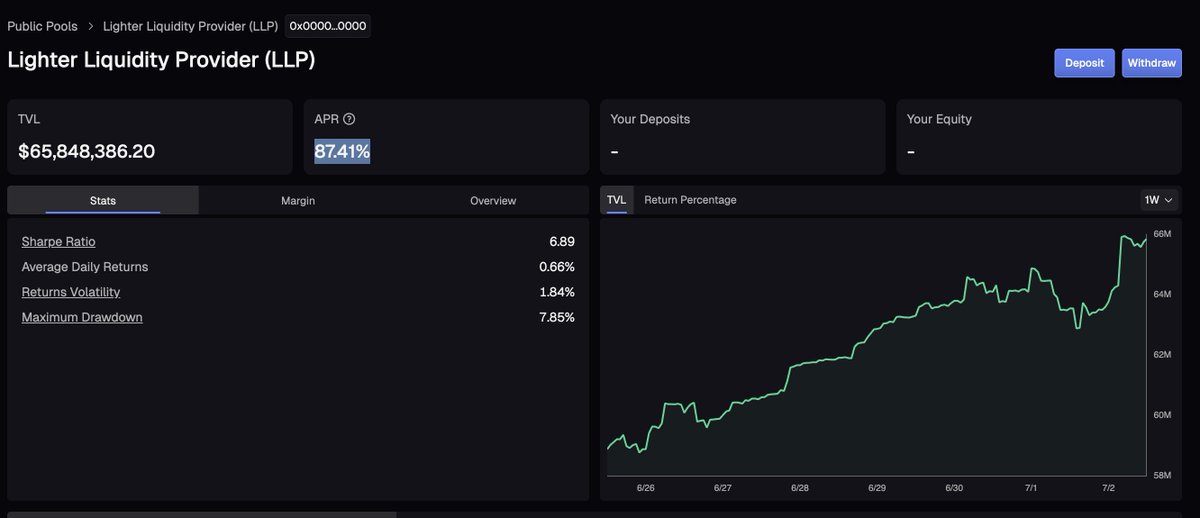This screenshot has width=1200, height=518.
Task: Click the $65,848,386.20 TVL value
Action: click(86, 152)
